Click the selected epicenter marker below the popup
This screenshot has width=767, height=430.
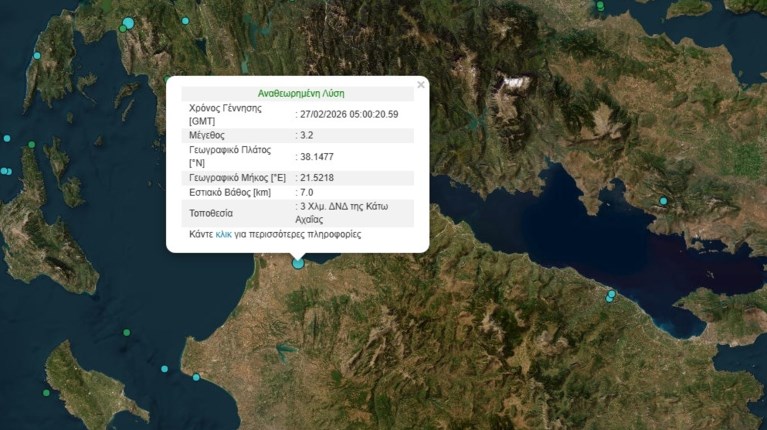click(x=298, y=263)
